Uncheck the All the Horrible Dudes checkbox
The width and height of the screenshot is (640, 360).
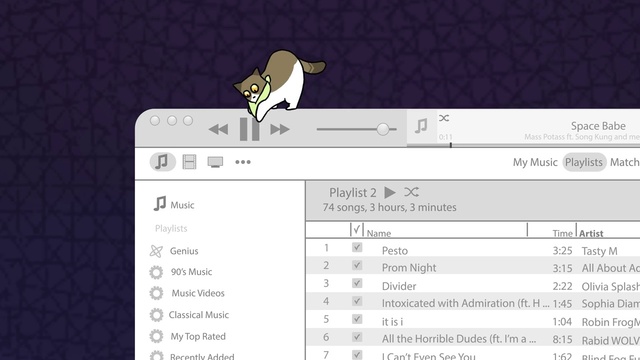(x=357, y=337)
